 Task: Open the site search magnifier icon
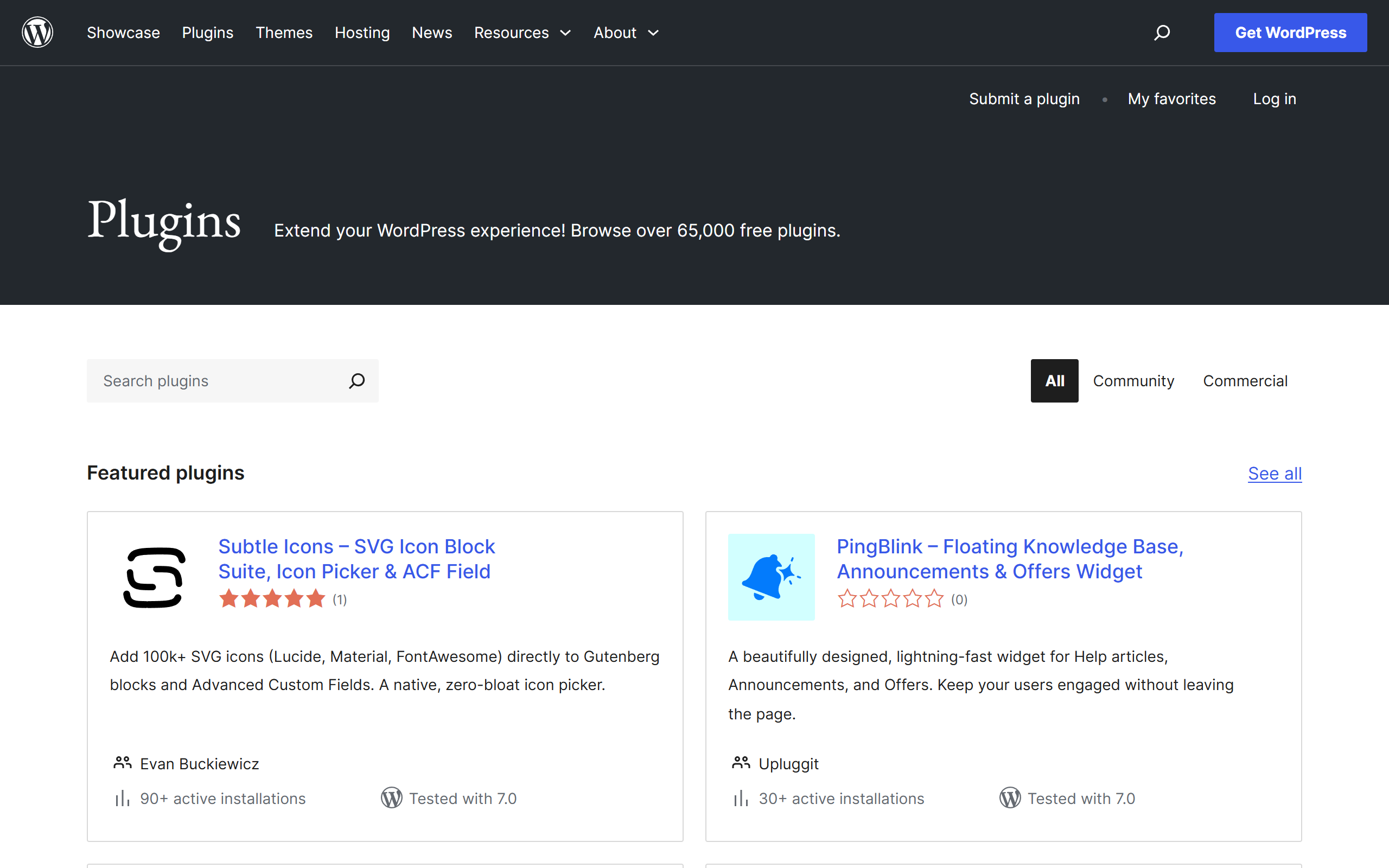coord(1162,33)
